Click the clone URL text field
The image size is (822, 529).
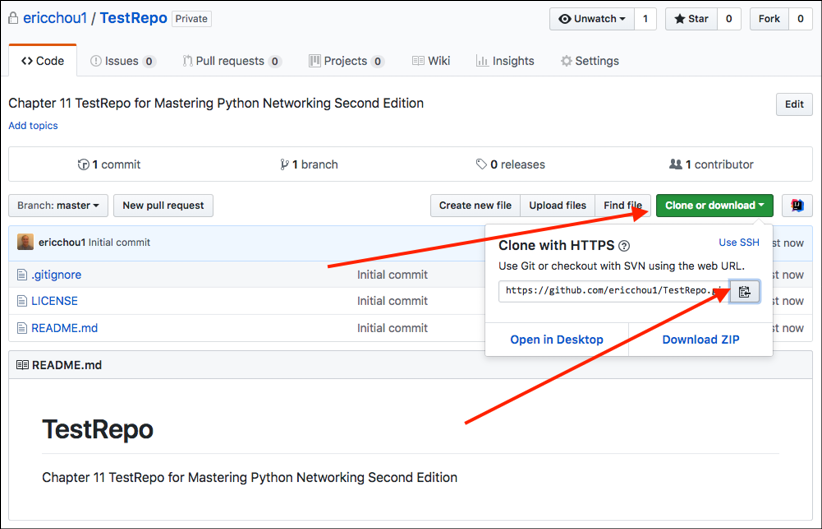point(614,291)
